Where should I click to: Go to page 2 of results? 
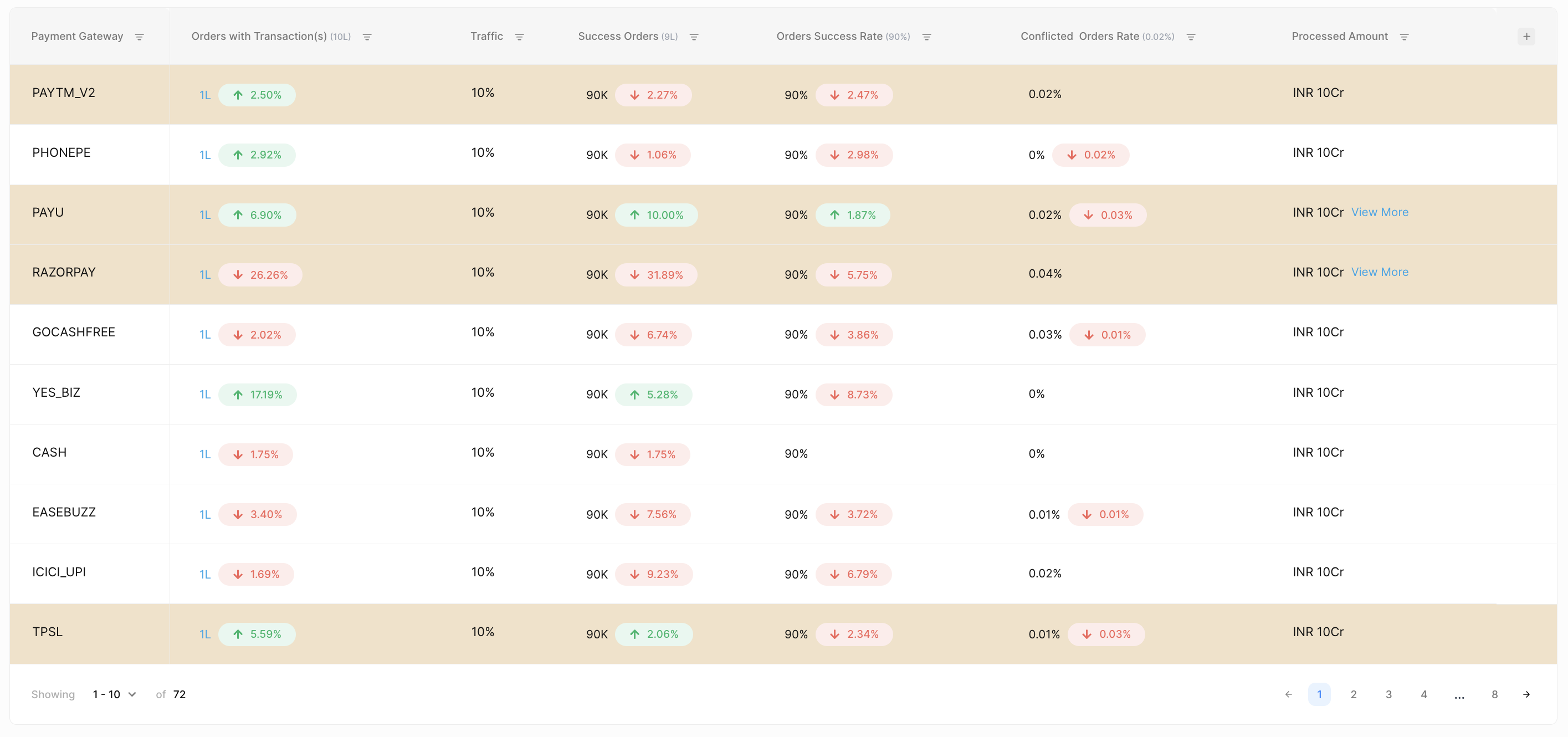tap(1353, 694)
